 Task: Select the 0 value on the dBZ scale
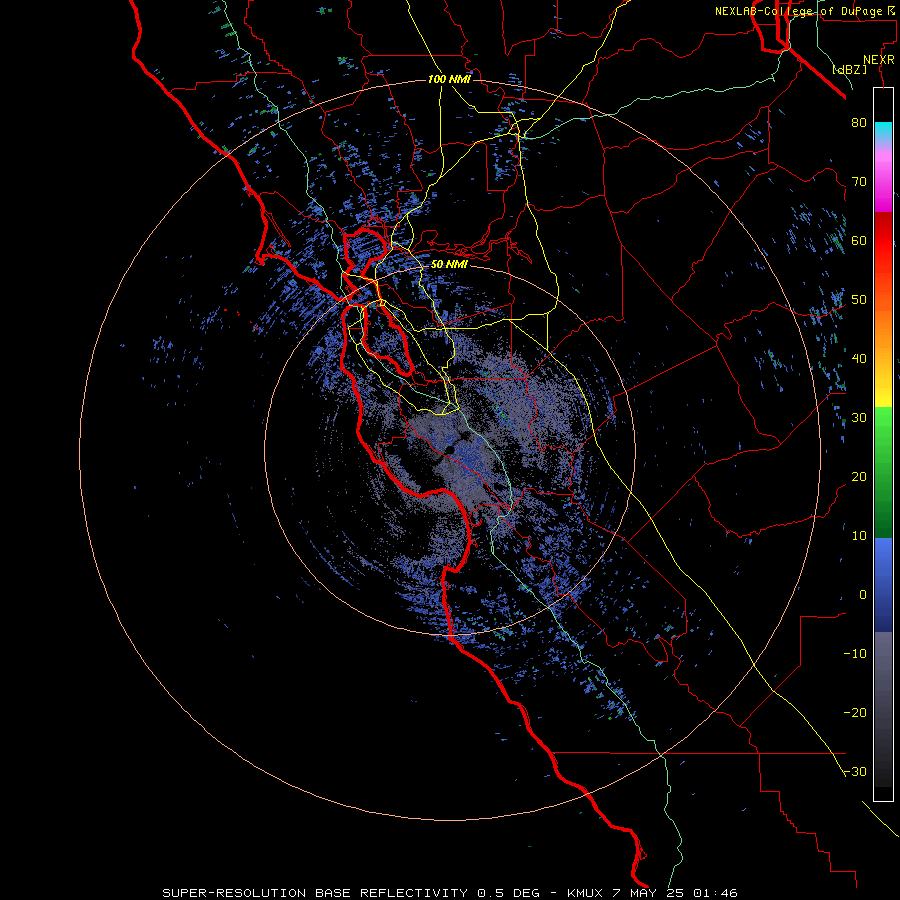863,595
